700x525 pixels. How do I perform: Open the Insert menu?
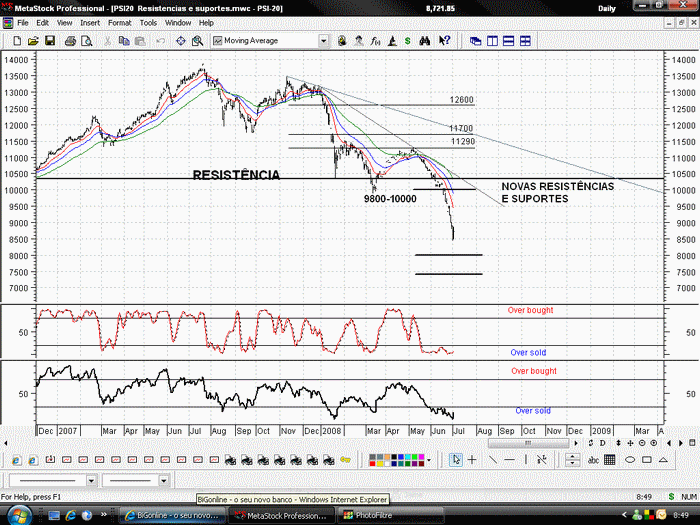(90, 23)
